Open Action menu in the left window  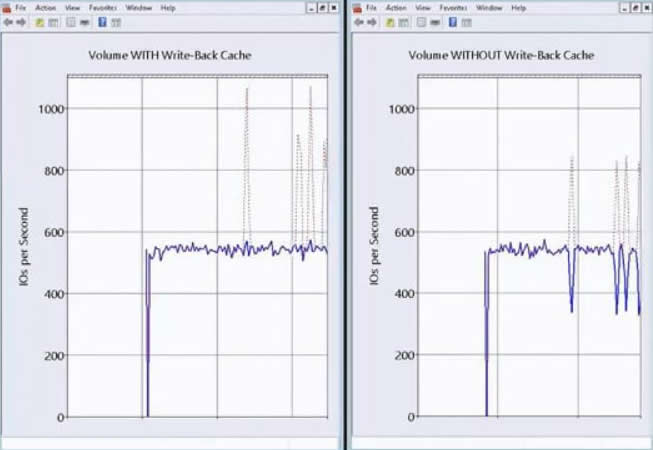coord(47,7)
